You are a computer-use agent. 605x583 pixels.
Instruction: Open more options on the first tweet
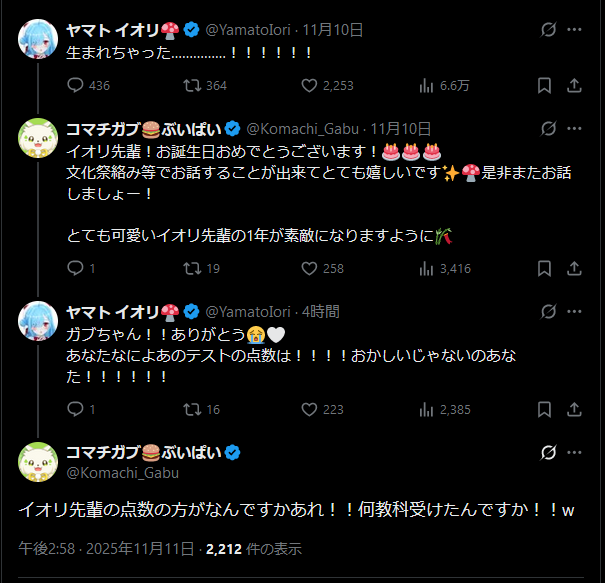tap(574, 30)
